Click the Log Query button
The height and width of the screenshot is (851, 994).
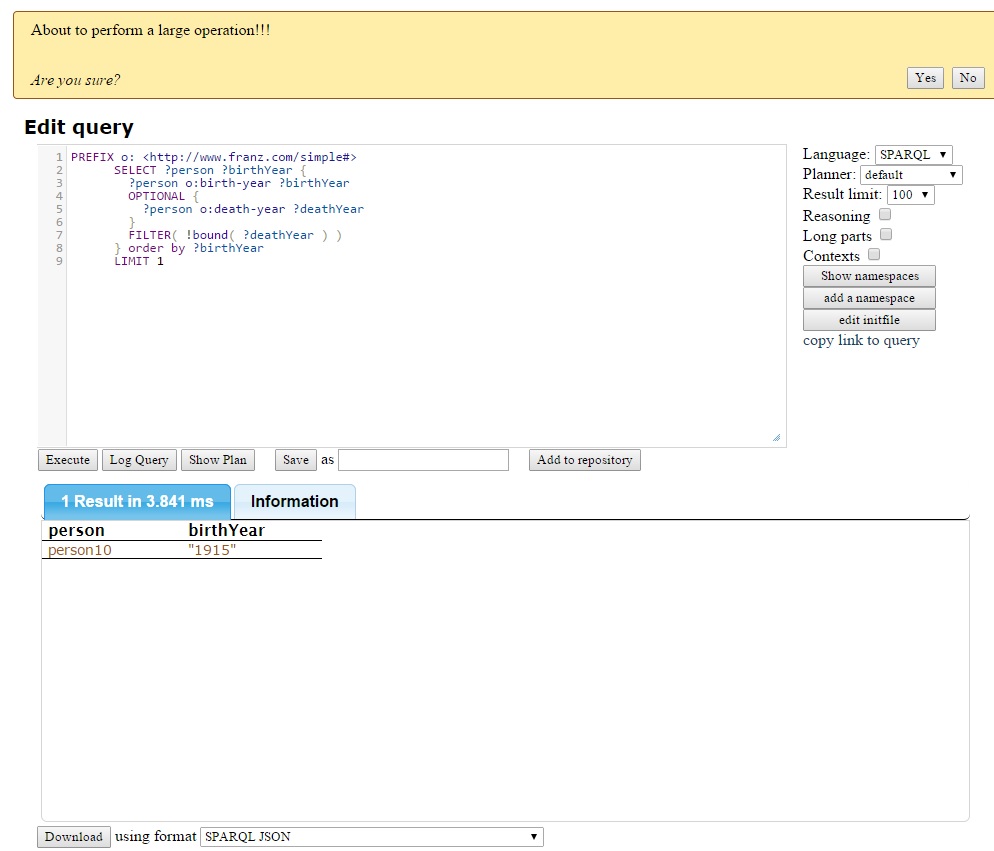pyautogui.click(x=139, y=460)
